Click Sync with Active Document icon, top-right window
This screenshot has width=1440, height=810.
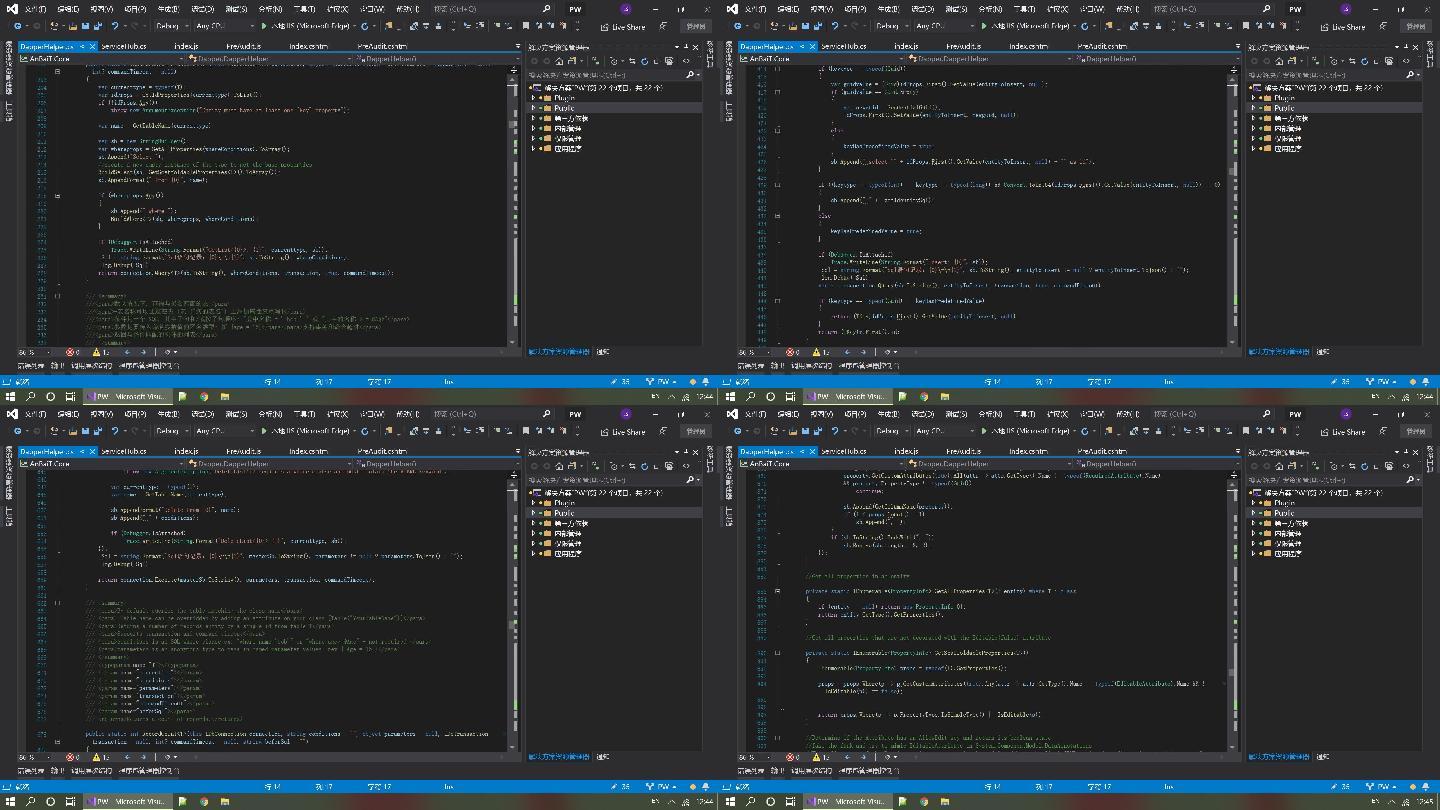(x=1352, y=61)
